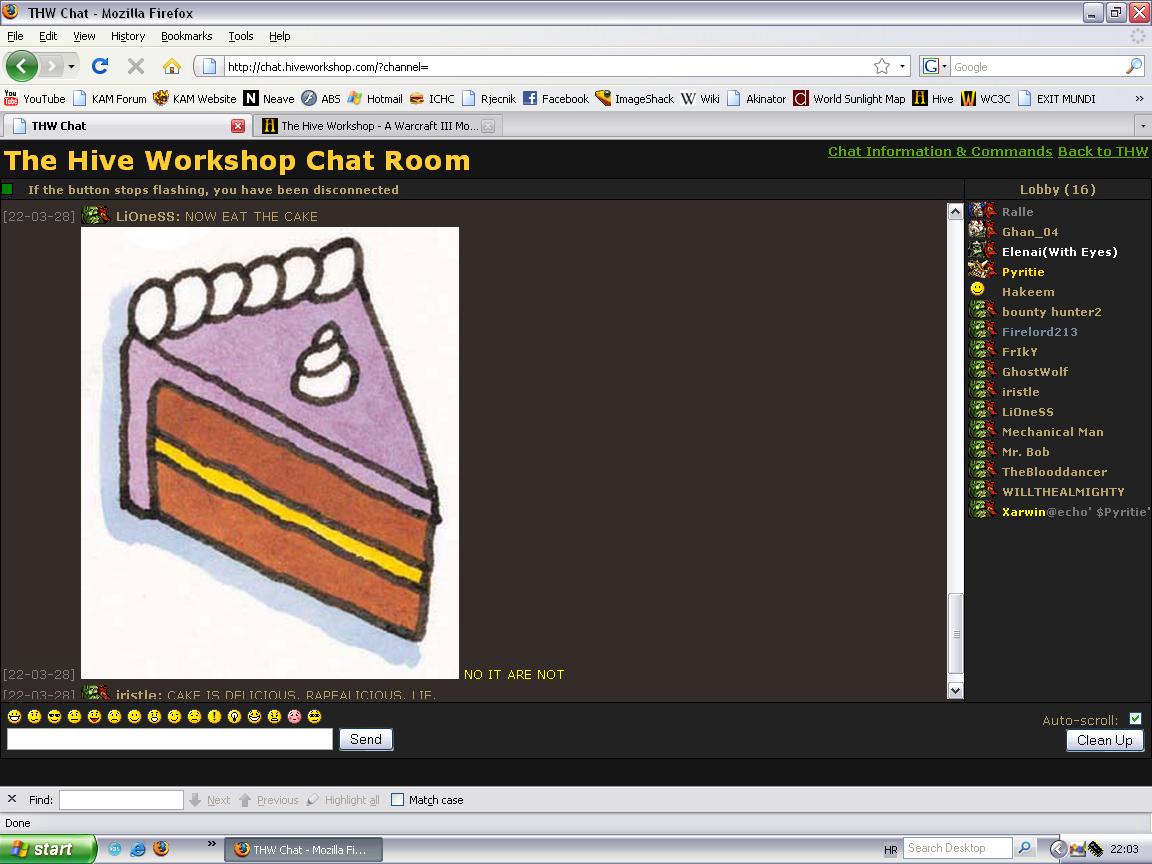Image resolution: width=1152 pixels, height=864 pixels.
Task: Insert the exclamation mark smiley emoticon
Action: (214, 716)
